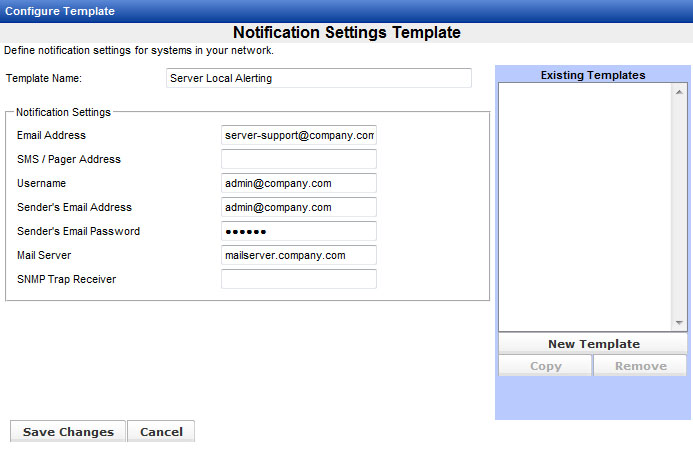Click the Configure Template title bar
The height and width of the screenshot is (452, 693).
click(60, 11)
